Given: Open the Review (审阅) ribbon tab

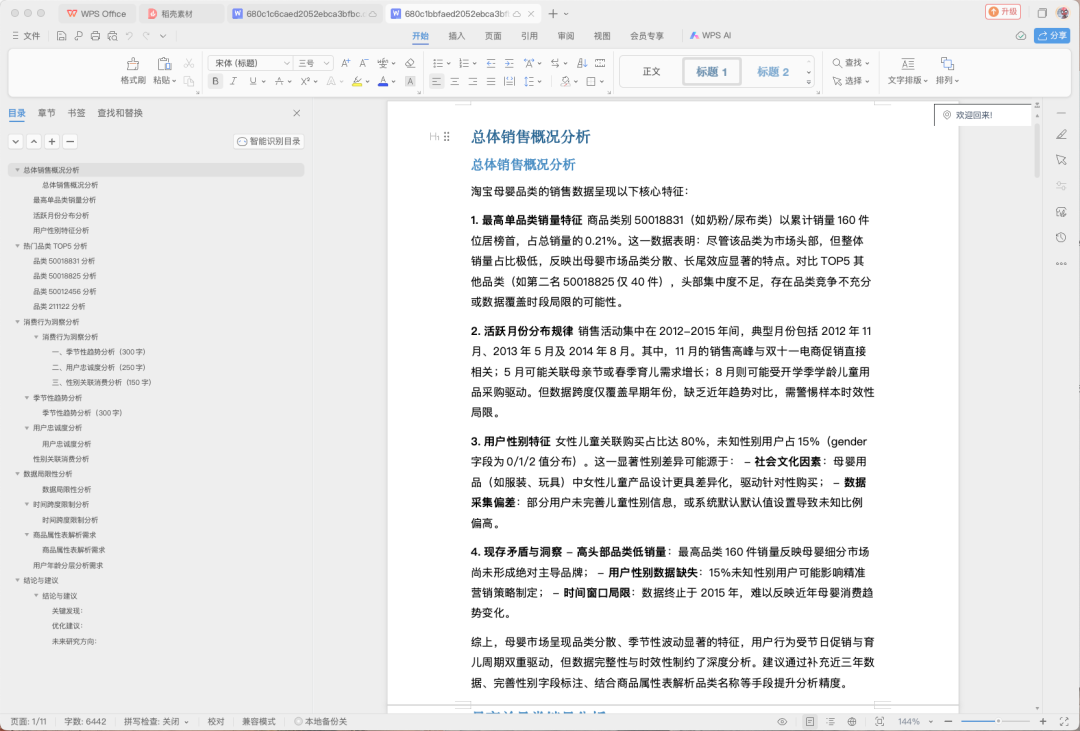Looking at the screenshot, I should pos(565,36).
